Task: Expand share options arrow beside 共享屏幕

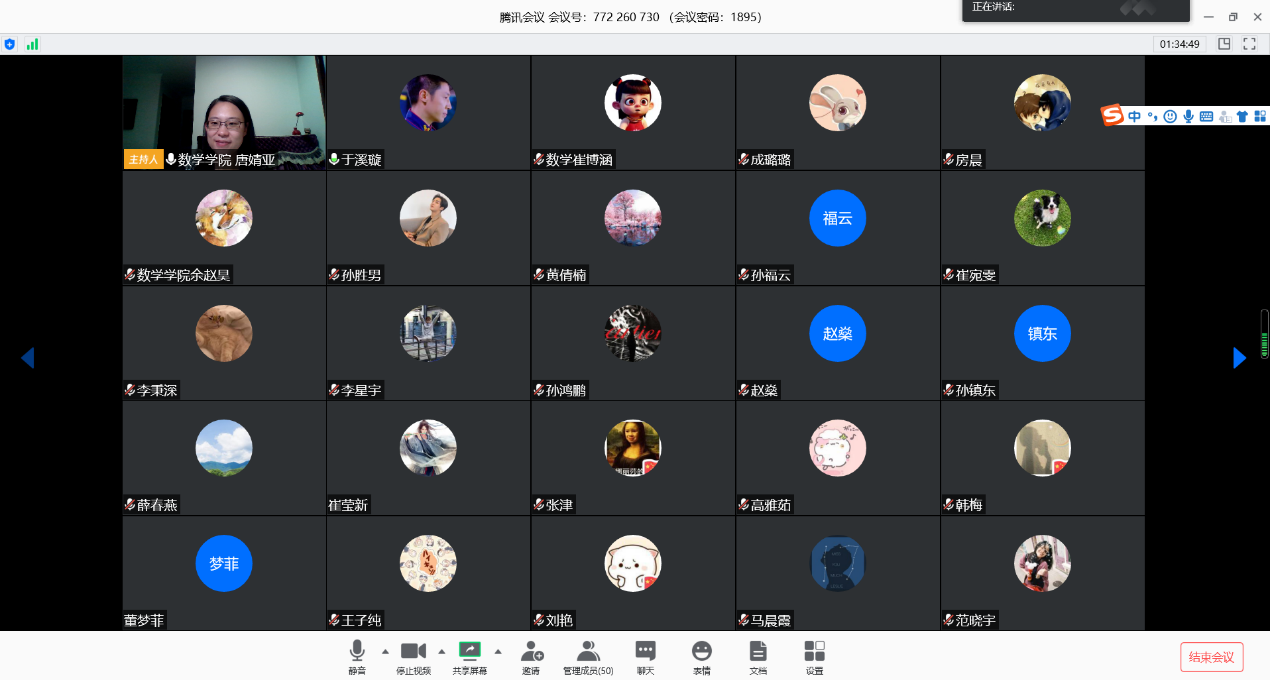Action: (x=498, y=650)
